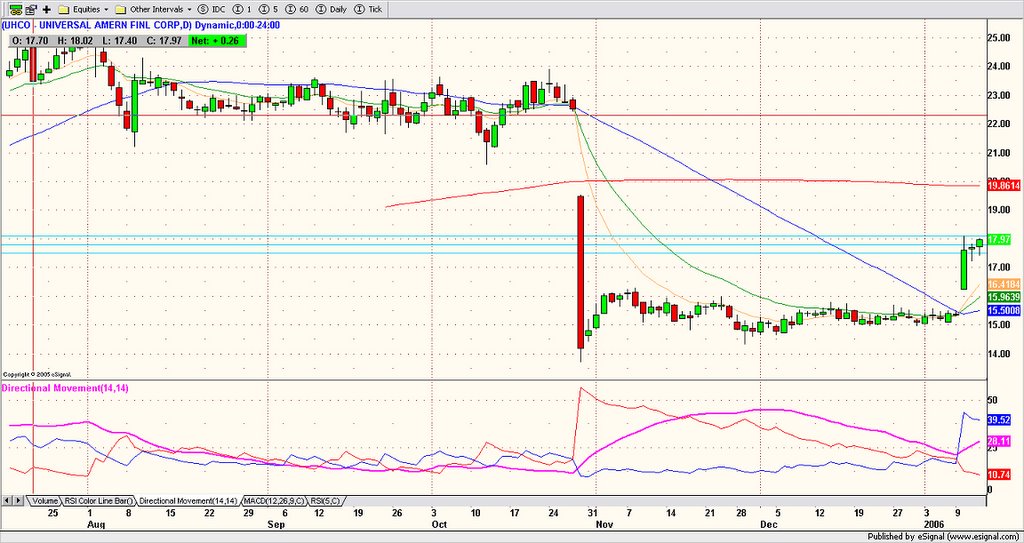
Task: Click the 'H: 18.02' high value
Action: click(x=74, y=41)
